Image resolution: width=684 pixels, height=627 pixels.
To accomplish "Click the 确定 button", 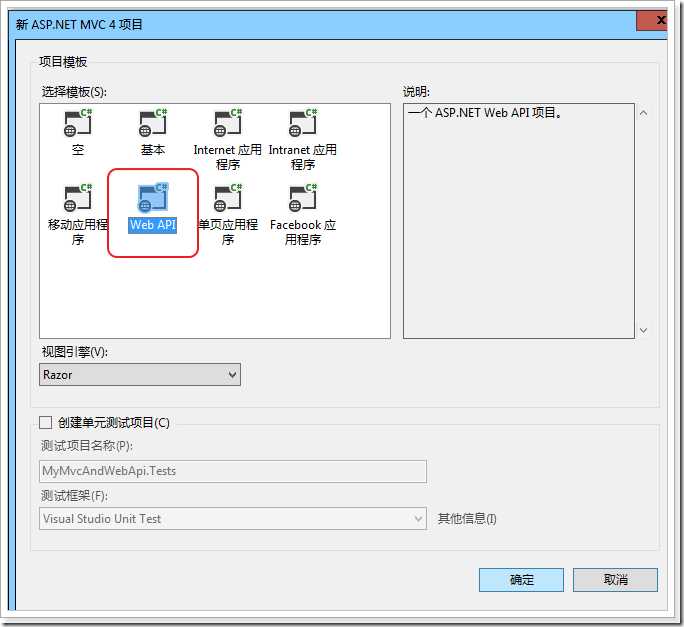I will [x=521, y=579].
